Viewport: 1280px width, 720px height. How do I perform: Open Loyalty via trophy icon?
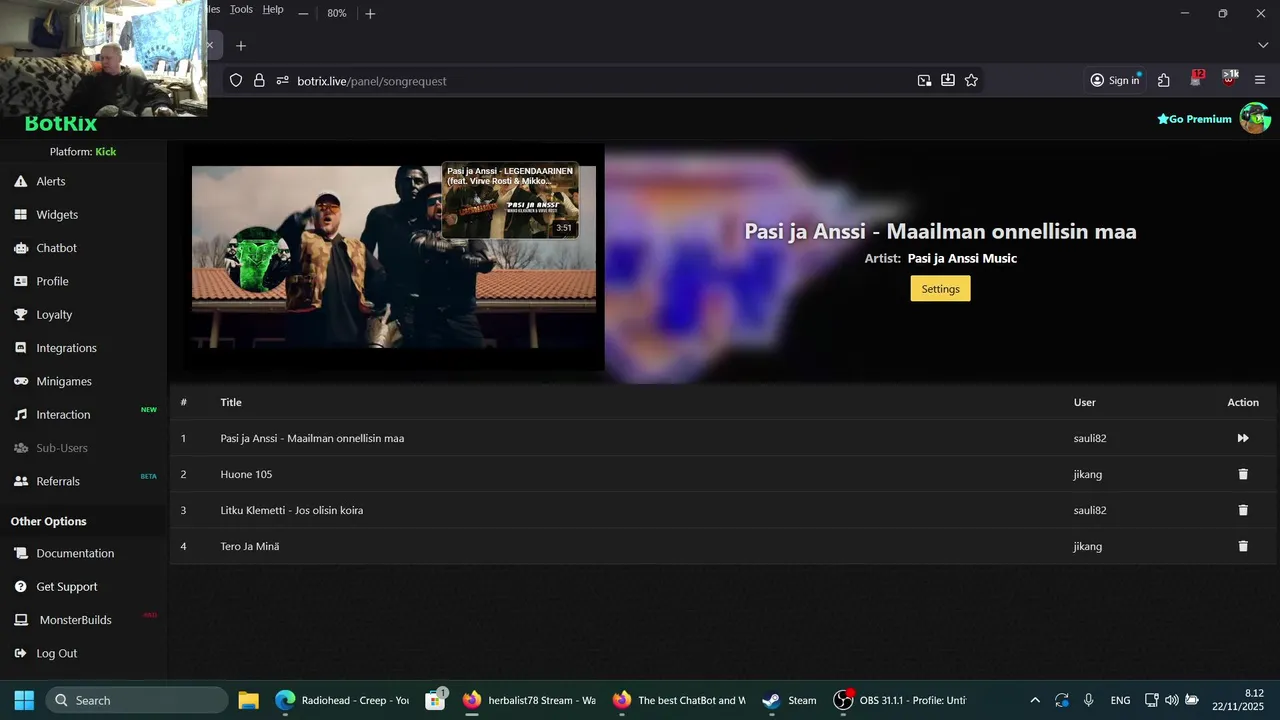point(20,314)
